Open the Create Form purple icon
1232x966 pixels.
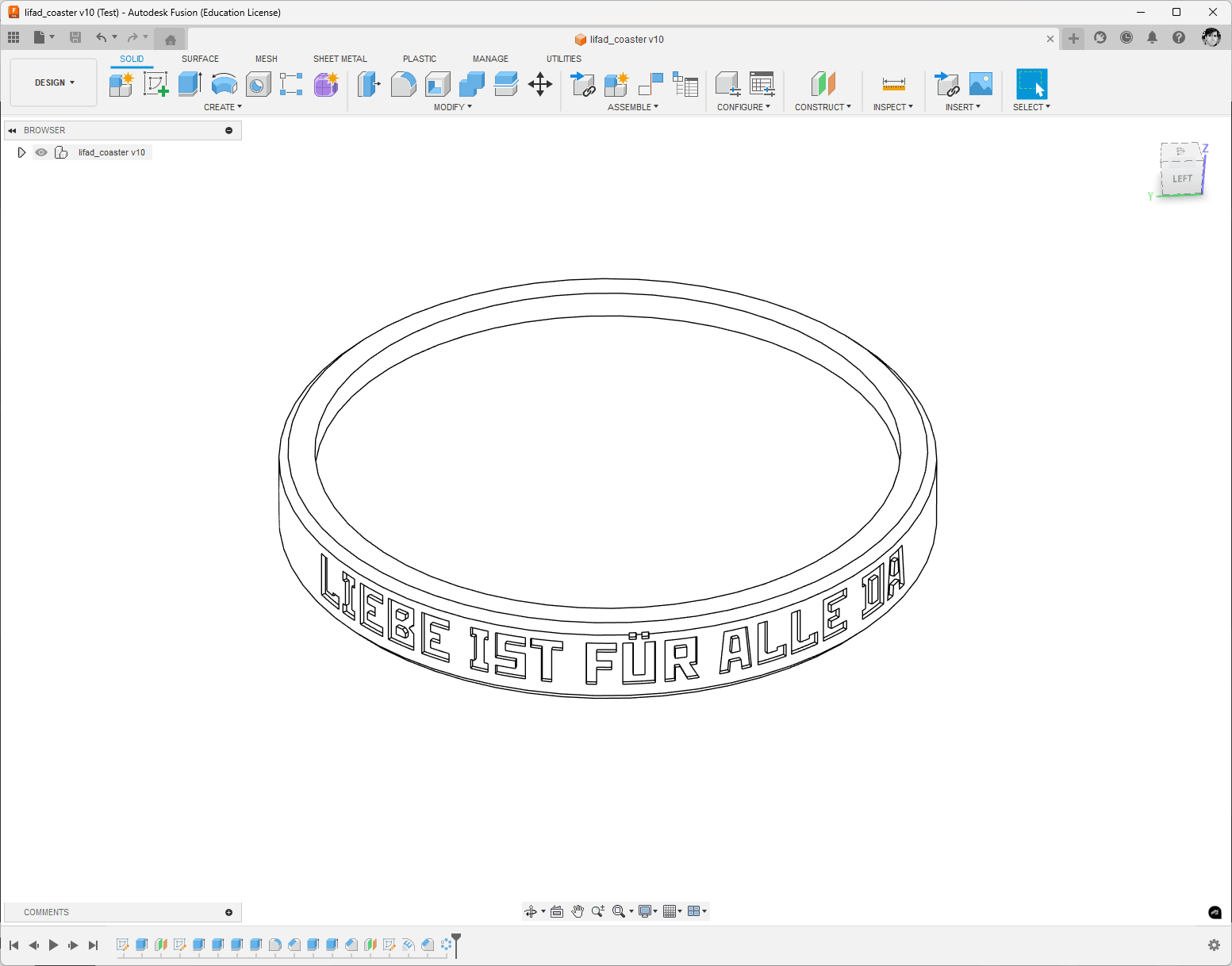(326, 84)
